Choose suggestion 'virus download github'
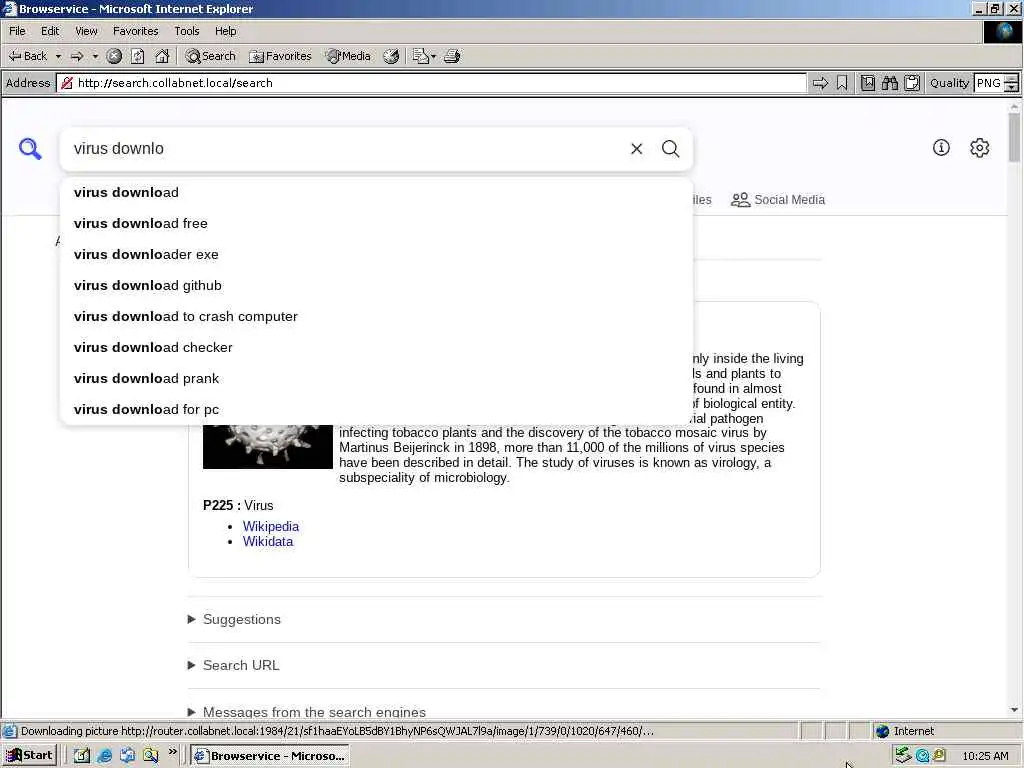1024x768 pixels. [376, 285]
